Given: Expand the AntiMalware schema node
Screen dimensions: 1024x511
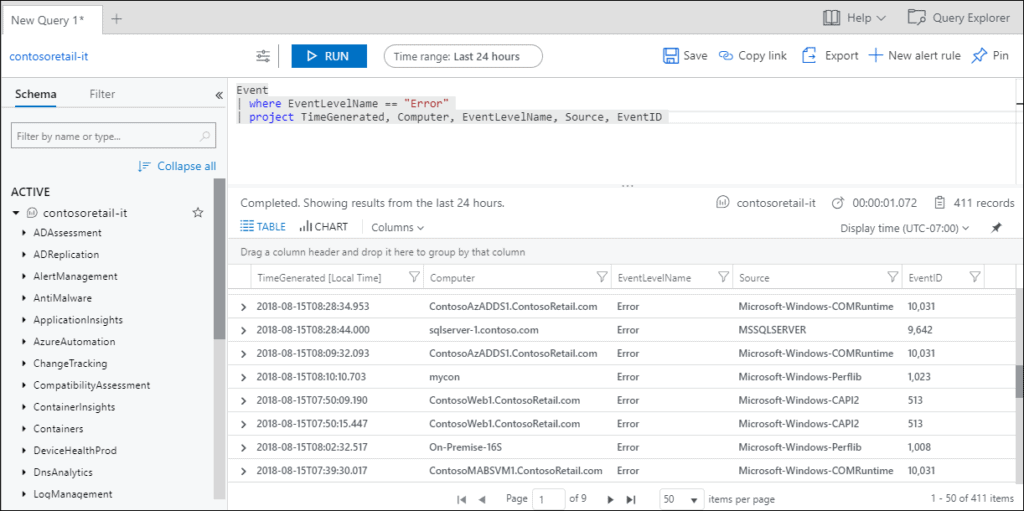Looking at the screenshot, I should coord(24,298).
